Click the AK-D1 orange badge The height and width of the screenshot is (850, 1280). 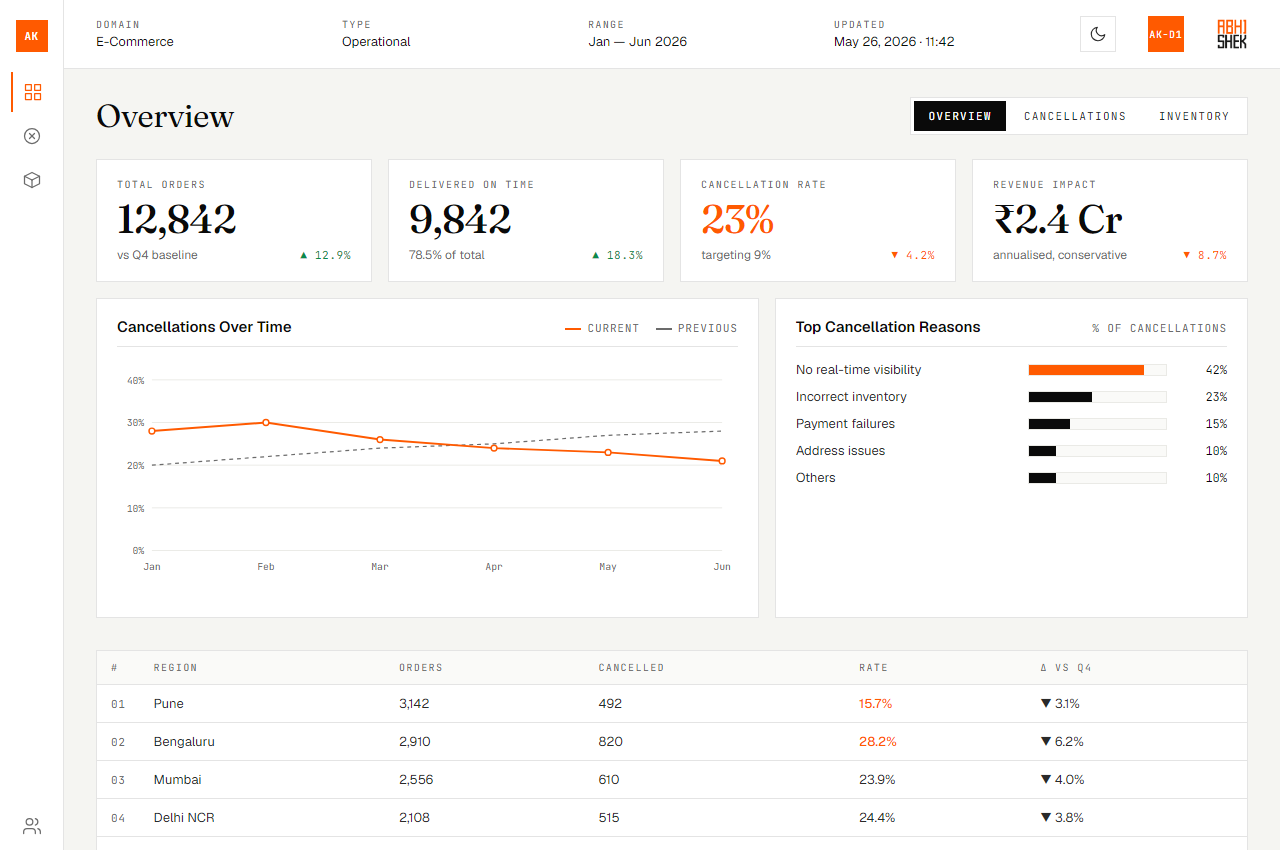1166,34
